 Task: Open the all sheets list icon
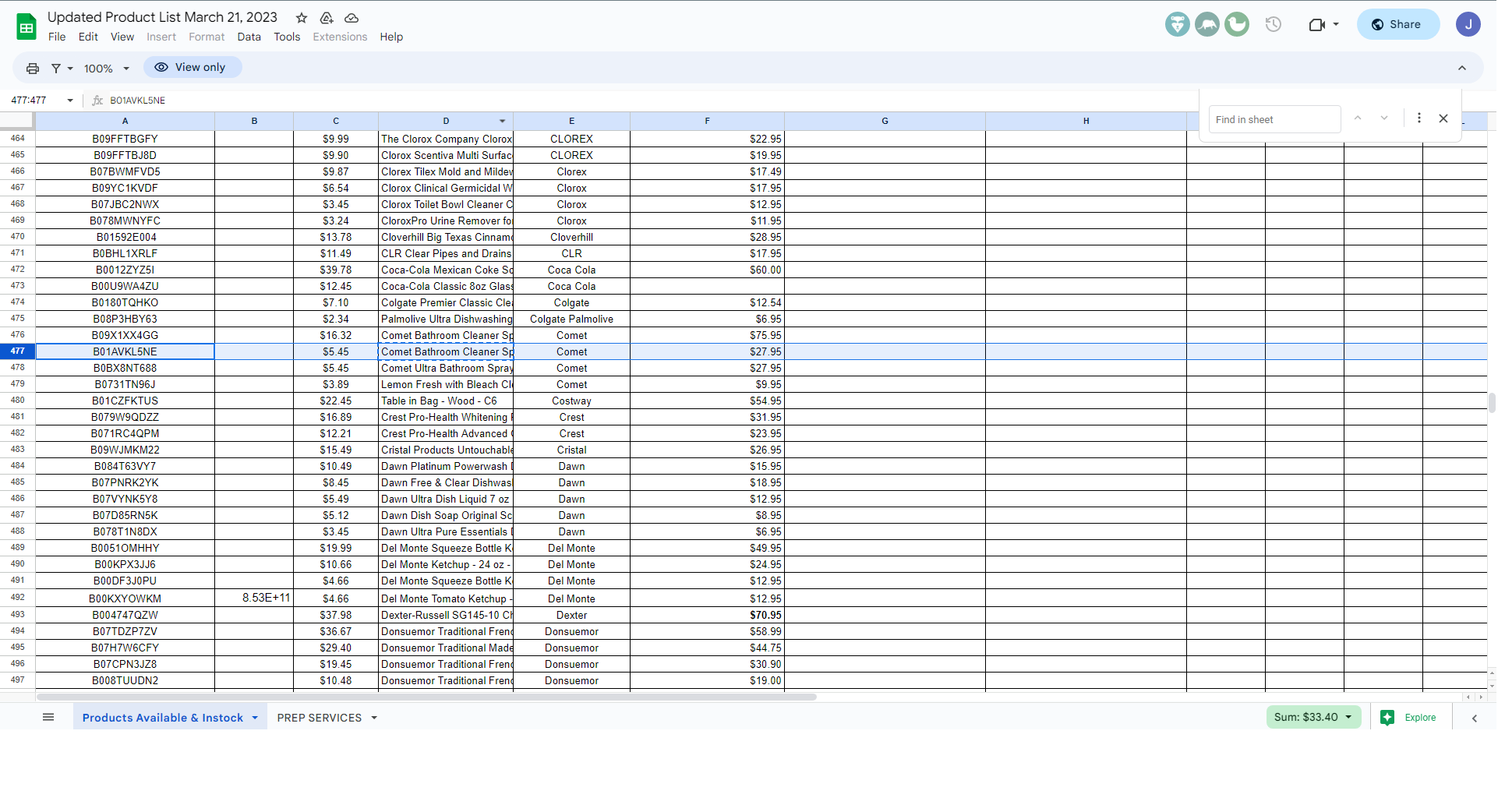[48, 718]
